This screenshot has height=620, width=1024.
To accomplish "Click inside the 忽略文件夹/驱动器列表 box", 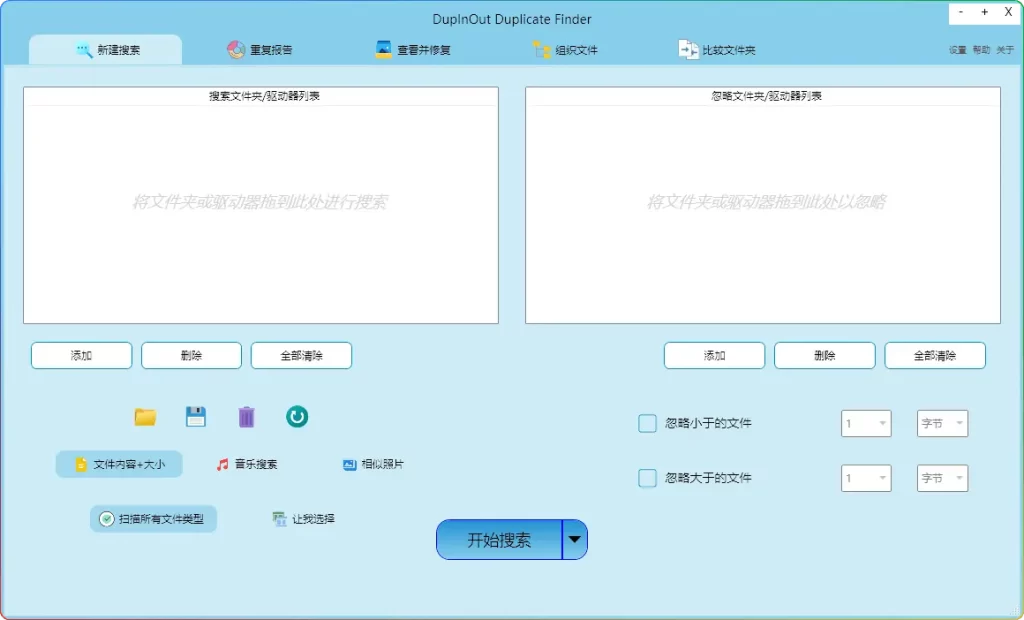I will pos(763,205).
